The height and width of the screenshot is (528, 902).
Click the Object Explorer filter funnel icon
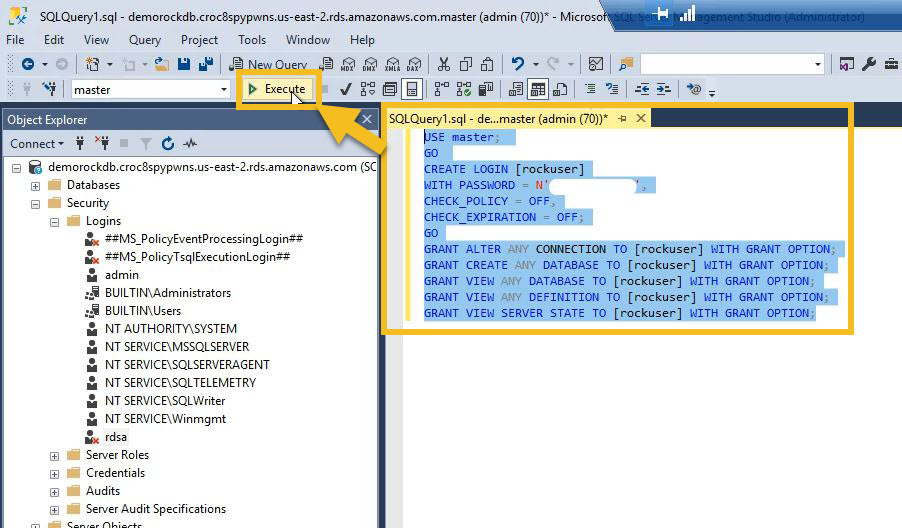pos(146,144)
